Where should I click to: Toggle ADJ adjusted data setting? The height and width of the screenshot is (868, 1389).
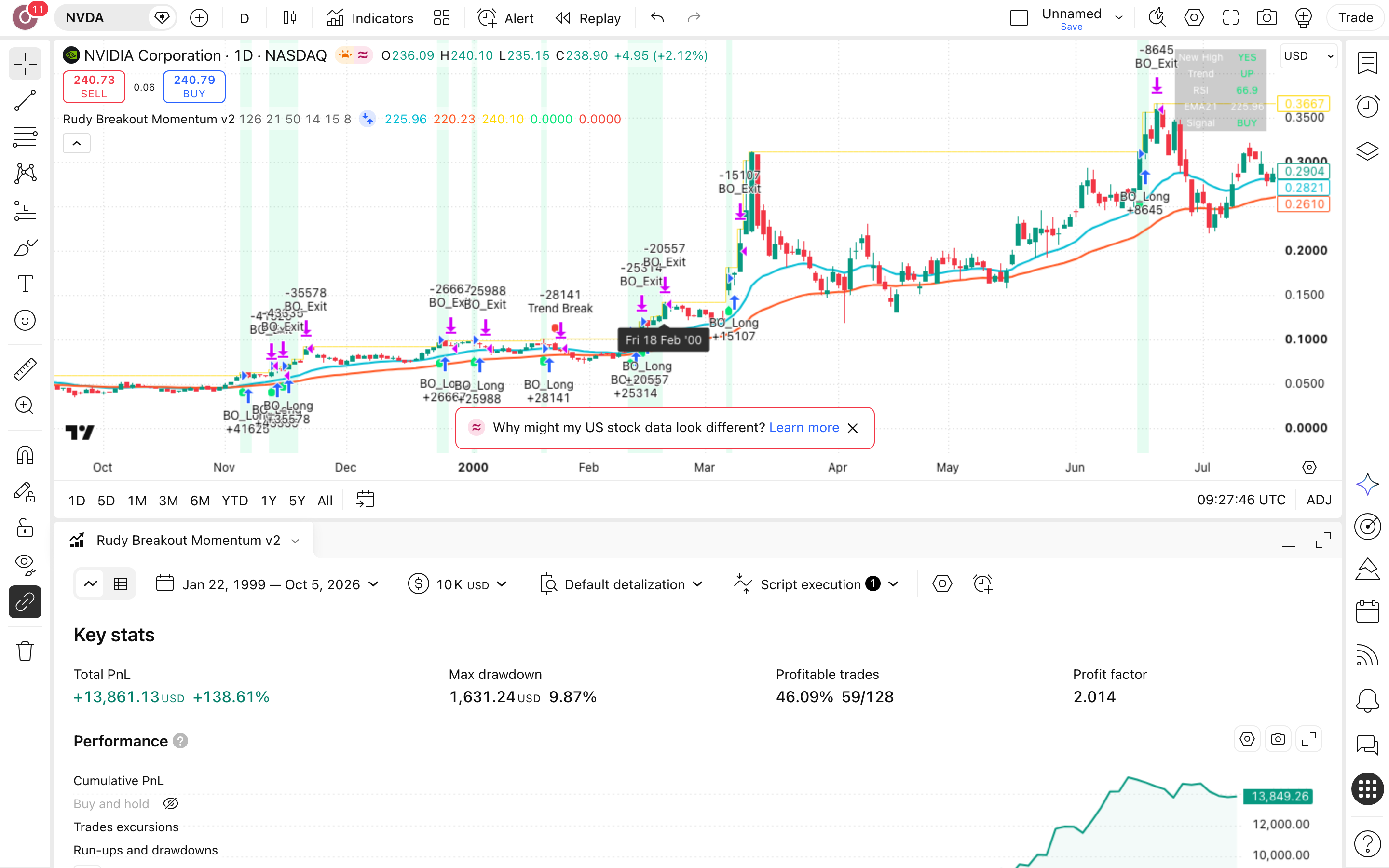pyautogui.click(x=1319, y=500)
